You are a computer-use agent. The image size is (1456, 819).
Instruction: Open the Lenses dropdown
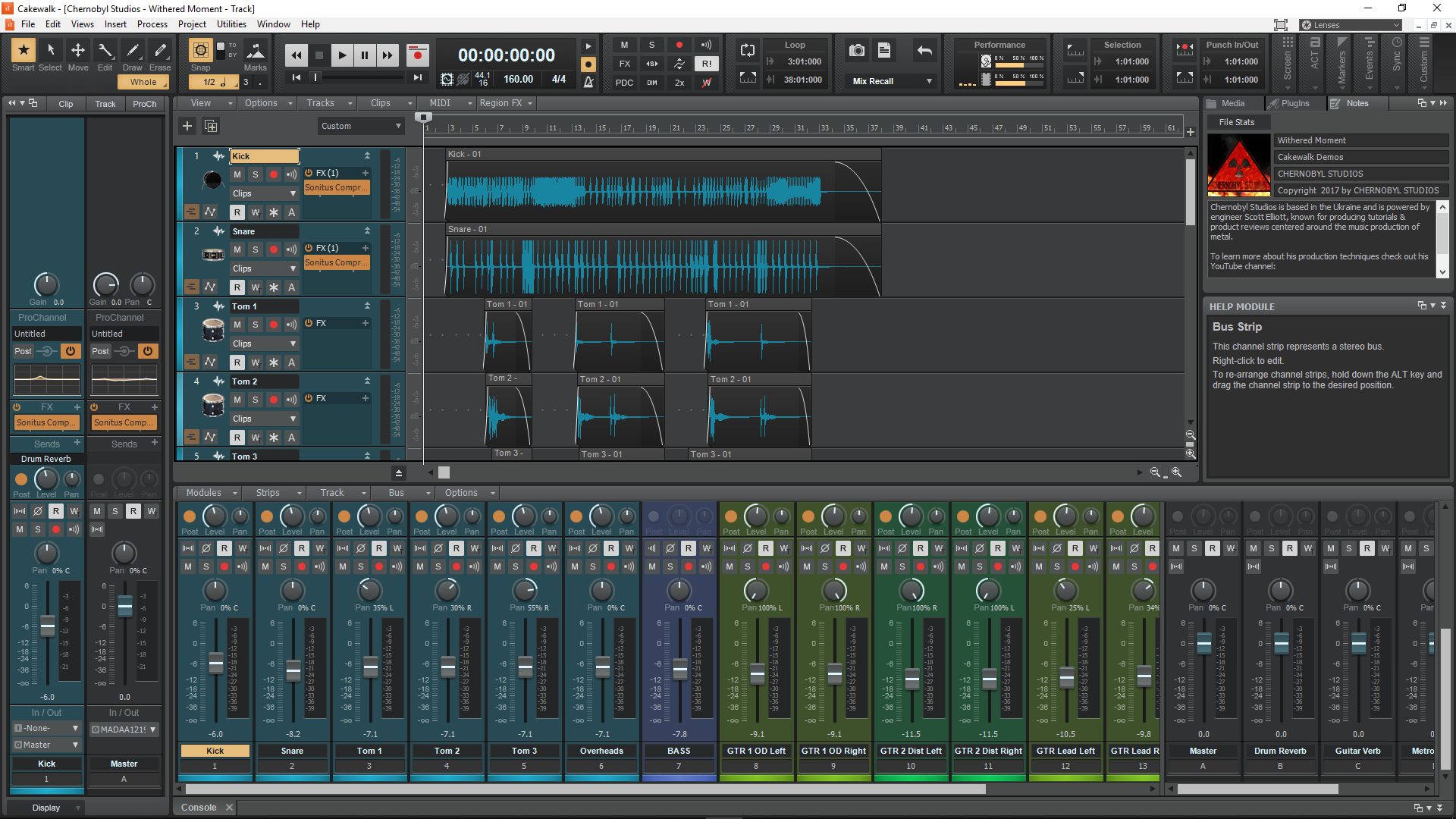[x=1351, y=25]
